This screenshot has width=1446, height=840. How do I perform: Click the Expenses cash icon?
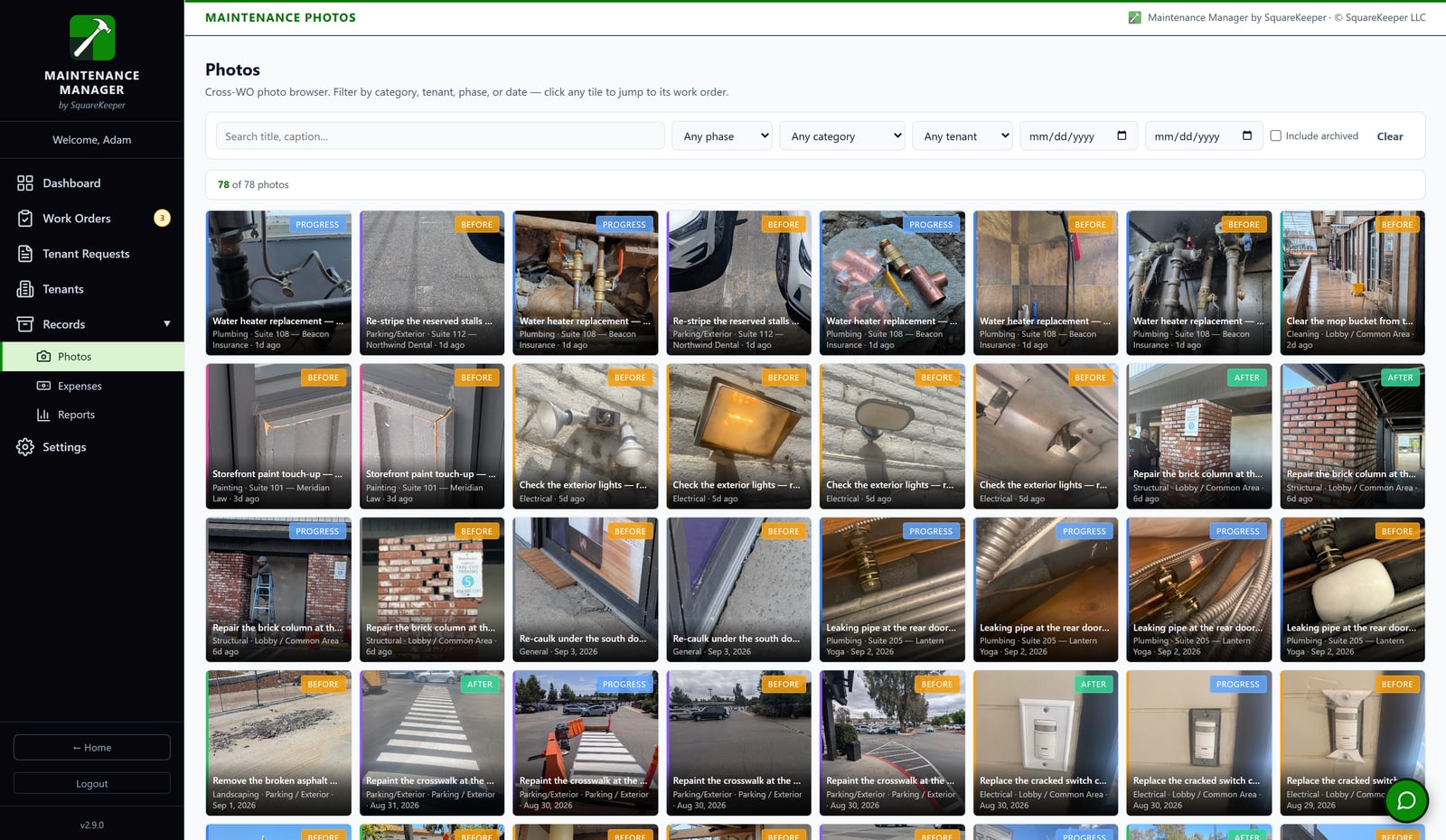[x=43, y=386]
